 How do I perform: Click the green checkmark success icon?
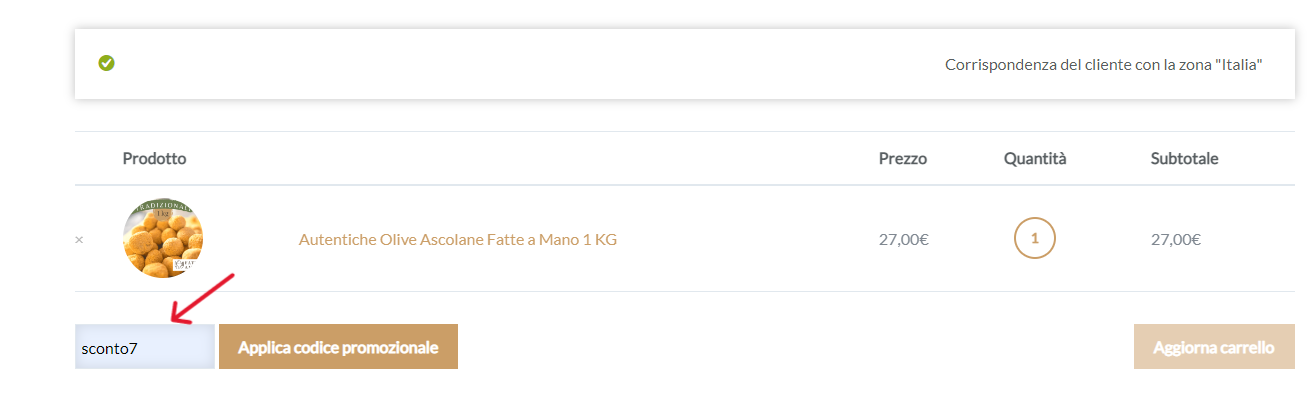[x=106, y=63]
